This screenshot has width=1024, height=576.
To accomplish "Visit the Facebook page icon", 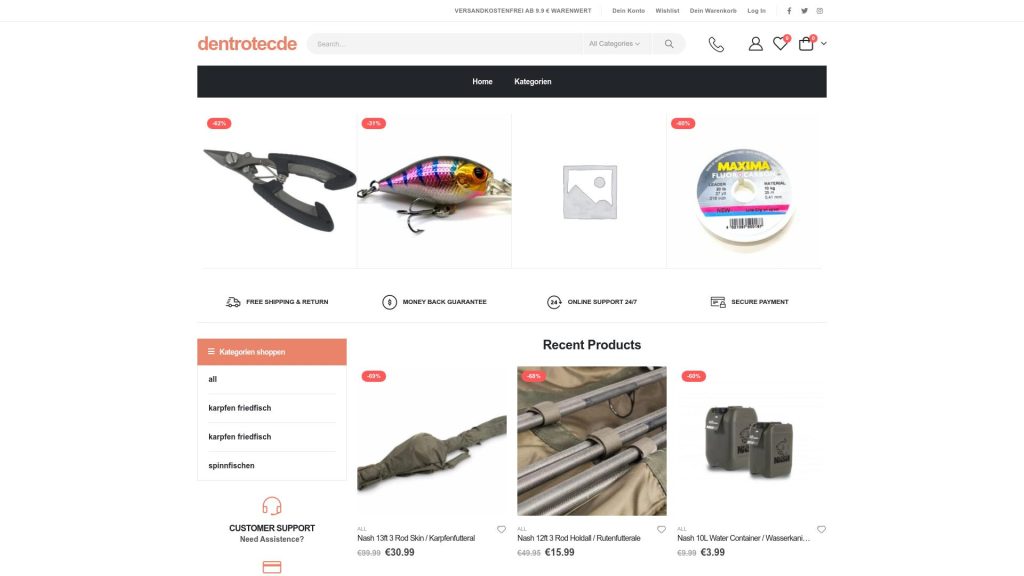I will point(789,11).
